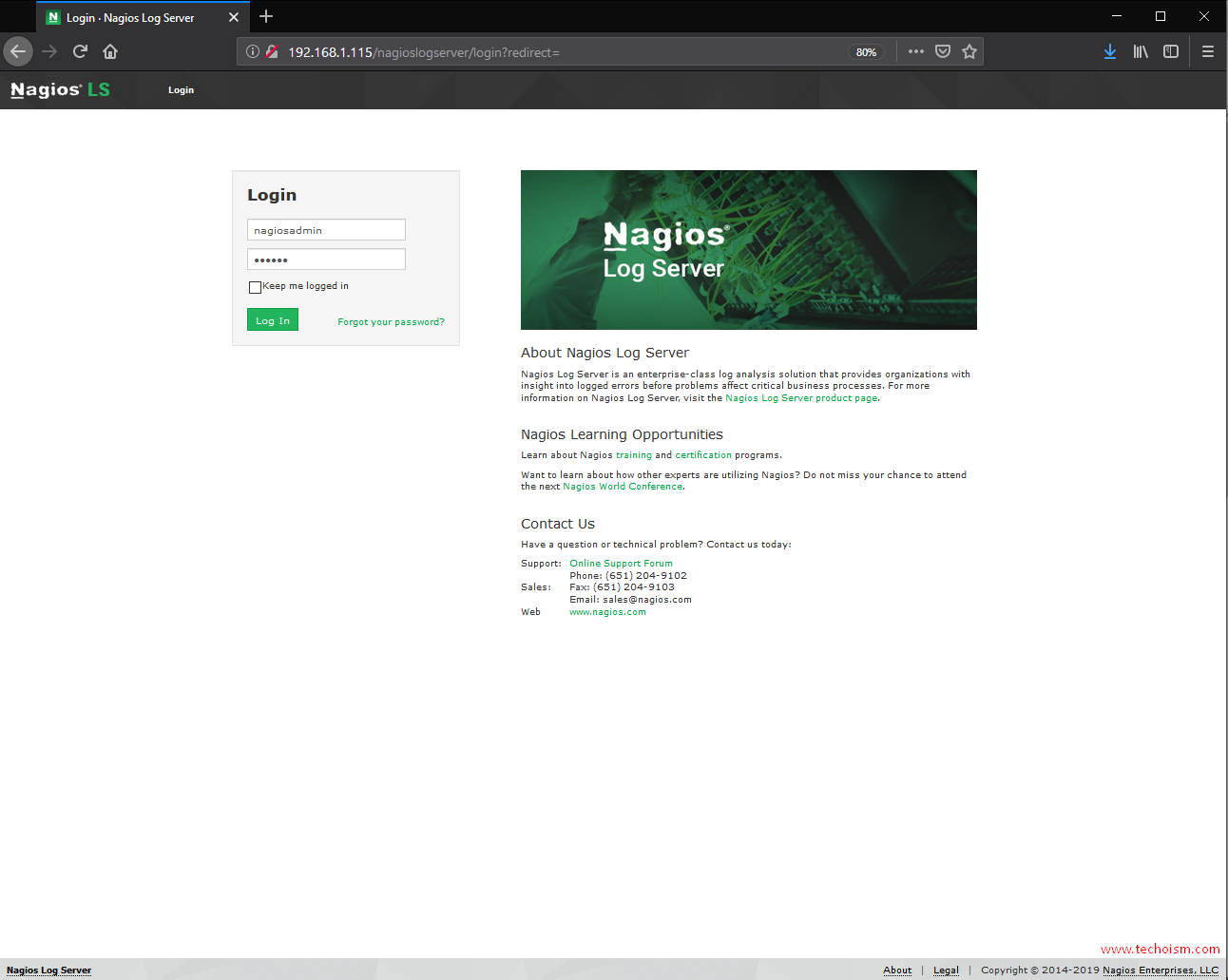The width and height of the screenshot is (1228, 980).
Task: Open Nagios Enterprises, LLC footer link
Action: (x=1161, y=970)
